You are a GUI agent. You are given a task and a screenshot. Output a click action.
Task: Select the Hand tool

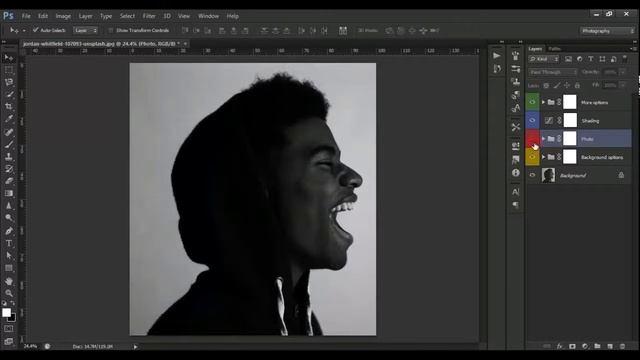pos(9,281)
